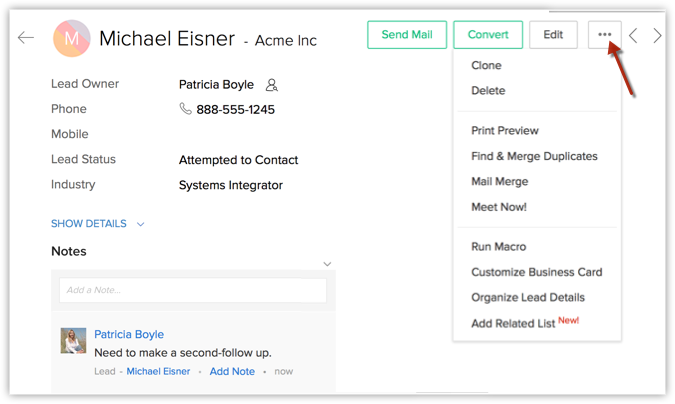Open the three-dots more options menu
675x404 pixels.
click(604, 35)
